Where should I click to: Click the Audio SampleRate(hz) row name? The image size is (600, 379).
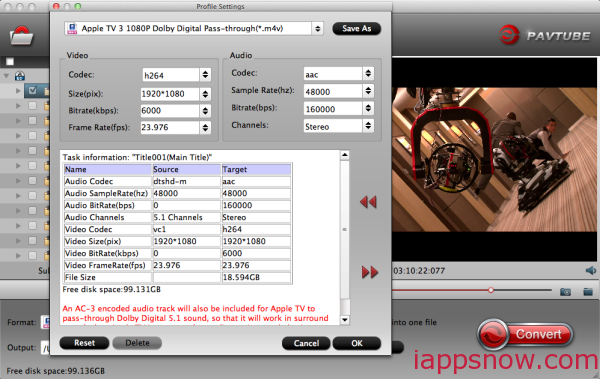point(108,193)
